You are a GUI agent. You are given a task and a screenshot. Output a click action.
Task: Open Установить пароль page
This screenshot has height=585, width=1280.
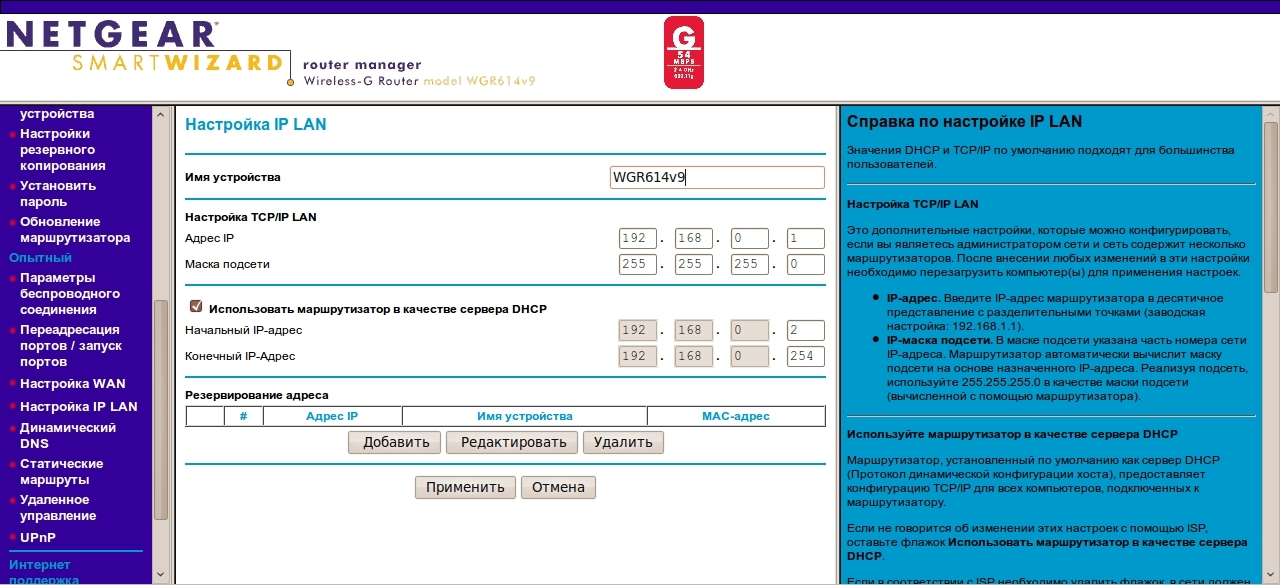[x=58, y=194]
